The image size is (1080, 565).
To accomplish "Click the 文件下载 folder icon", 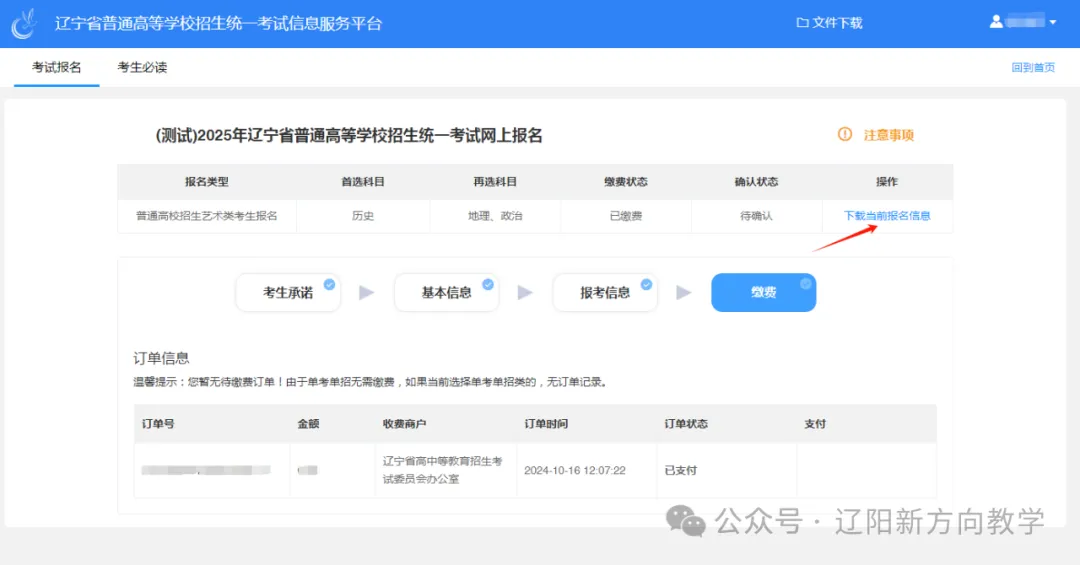I will coord(802,23).
